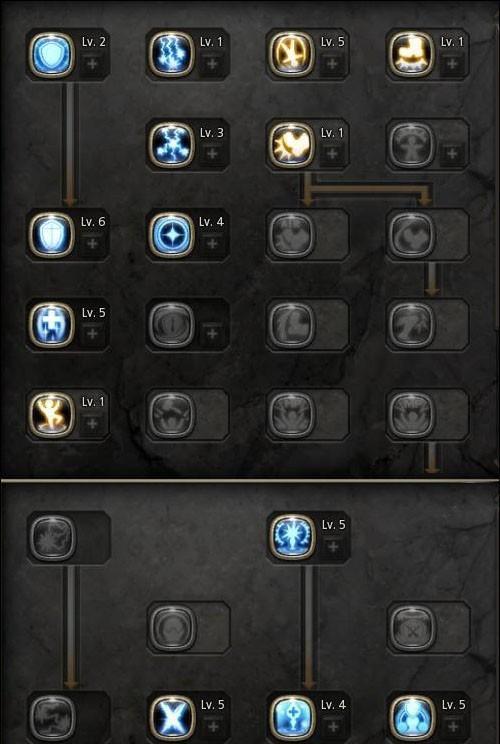The height and width of the screenshot is (744, 500).
Task: Select the blue shield skill at Lv. 2
Action: coord(52,54)
